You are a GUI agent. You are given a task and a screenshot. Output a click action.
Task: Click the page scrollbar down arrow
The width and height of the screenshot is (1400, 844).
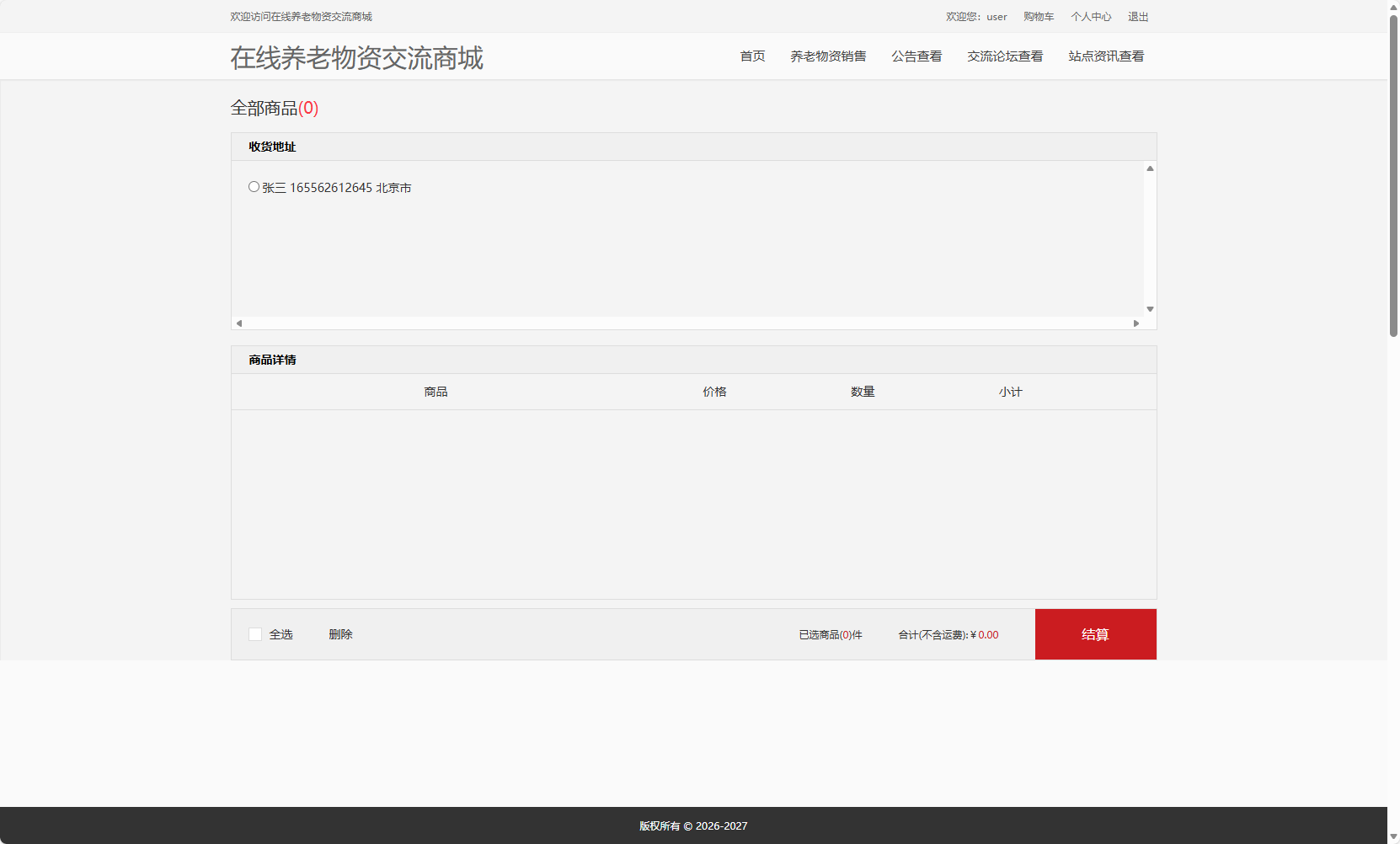[x=1393, y=837]
